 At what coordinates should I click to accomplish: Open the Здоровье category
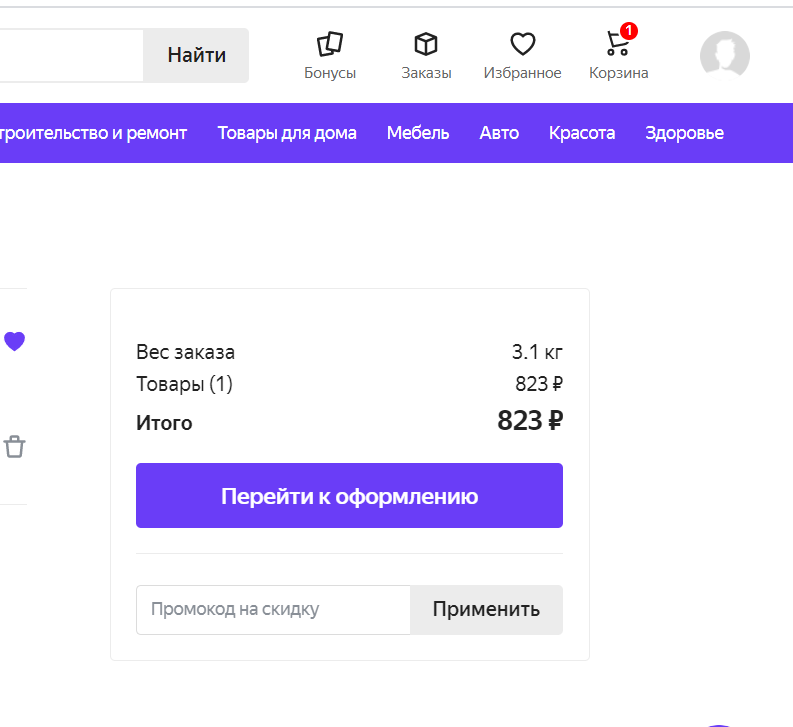point(684,133)
